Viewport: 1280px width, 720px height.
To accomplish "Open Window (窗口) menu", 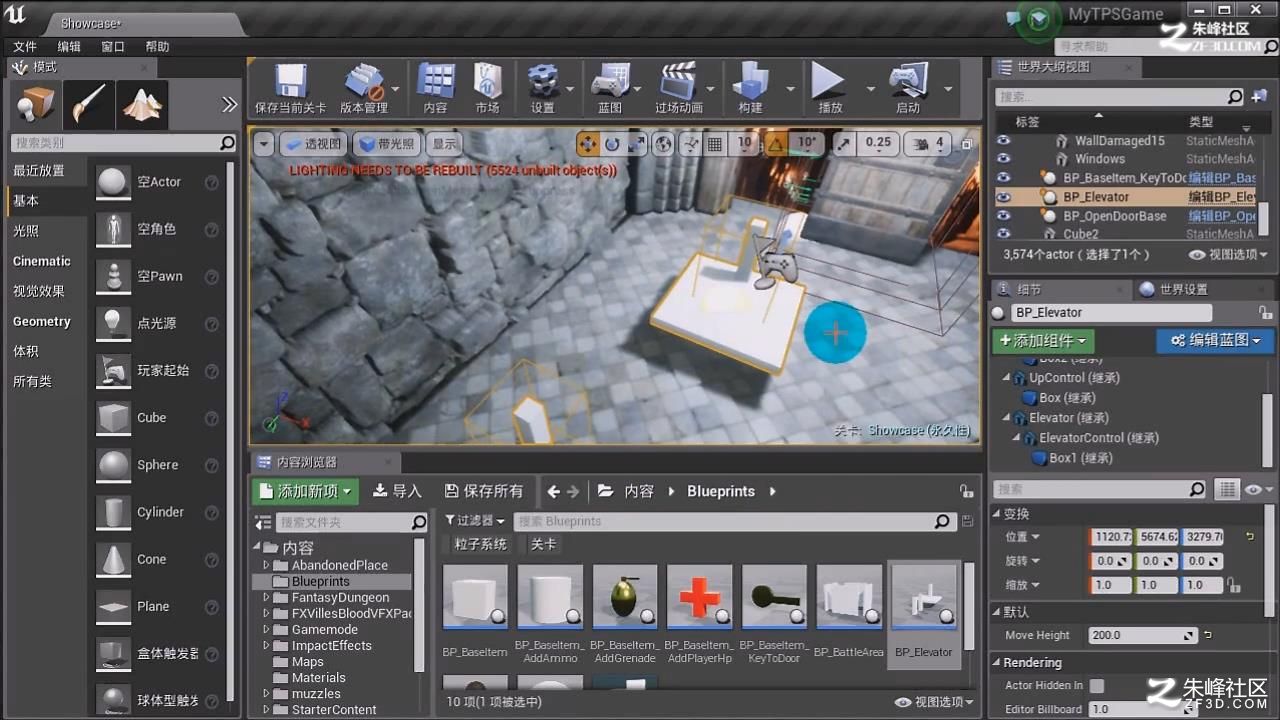I will point(113,47).
